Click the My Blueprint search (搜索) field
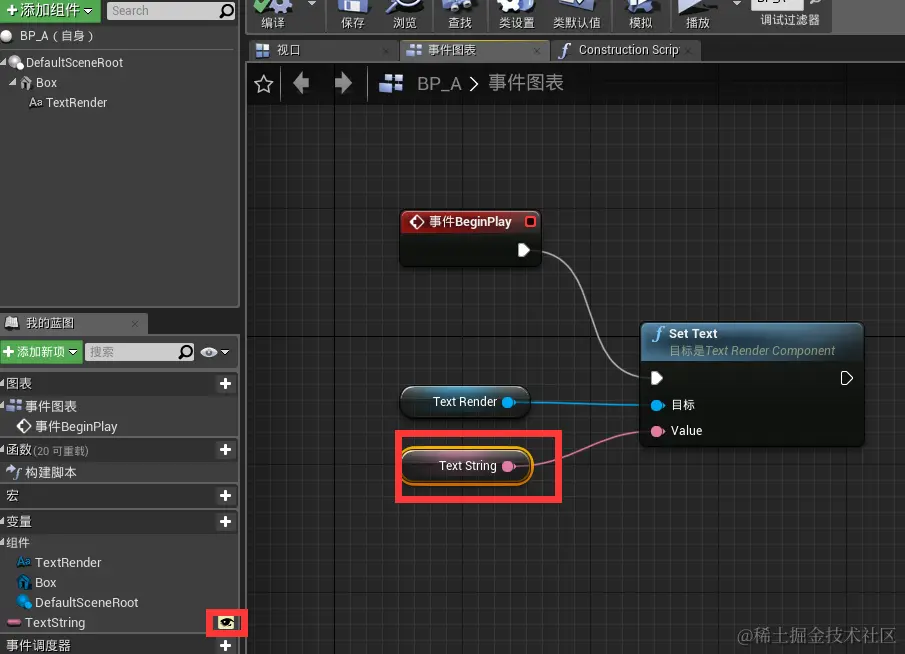Viewport: 905px width, 654px height. click(140, 352)
